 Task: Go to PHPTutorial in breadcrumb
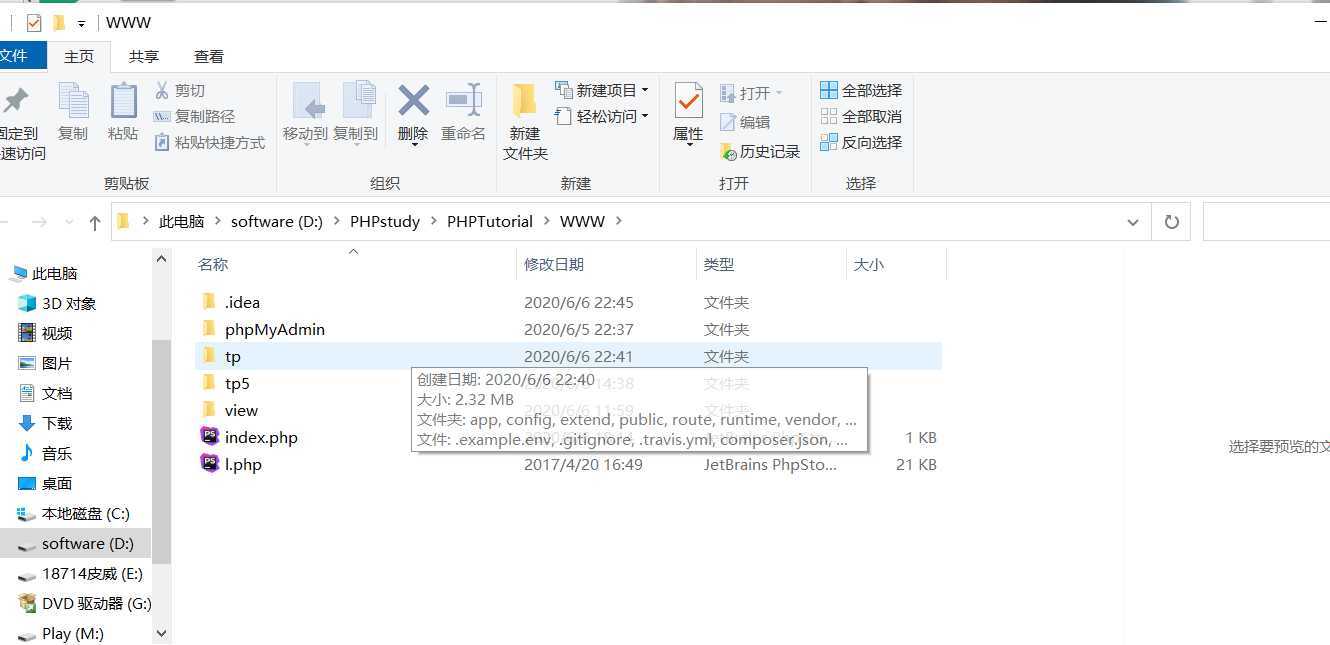pyautogui.click(x=490, y=221)
